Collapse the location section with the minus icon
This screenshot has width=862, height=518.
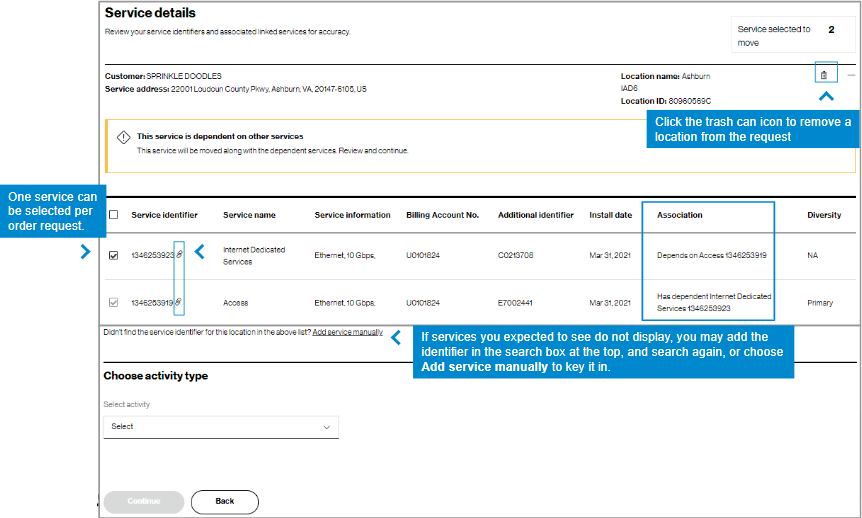coord(851,75)
